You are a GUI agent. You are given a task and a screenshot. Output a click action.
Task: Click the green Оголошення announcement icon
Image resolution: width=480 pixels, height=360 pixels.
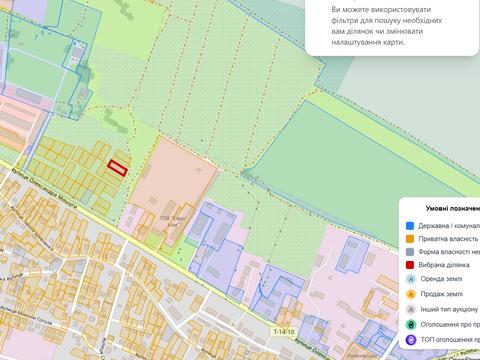411,324
